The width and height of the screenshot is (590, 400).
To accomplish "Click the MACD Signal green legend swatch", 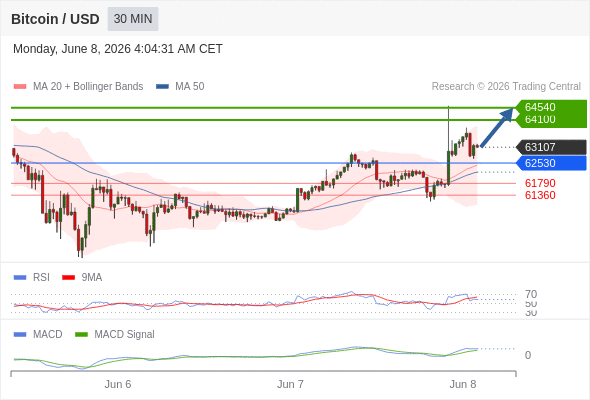I will [81, 335].
